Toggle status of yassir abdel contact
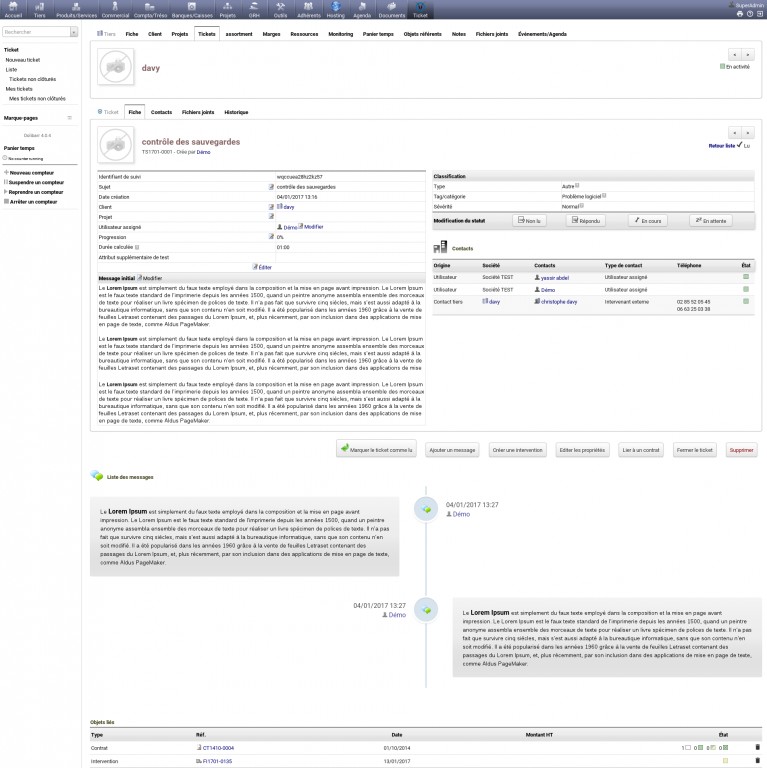 (x=745, y=277)
